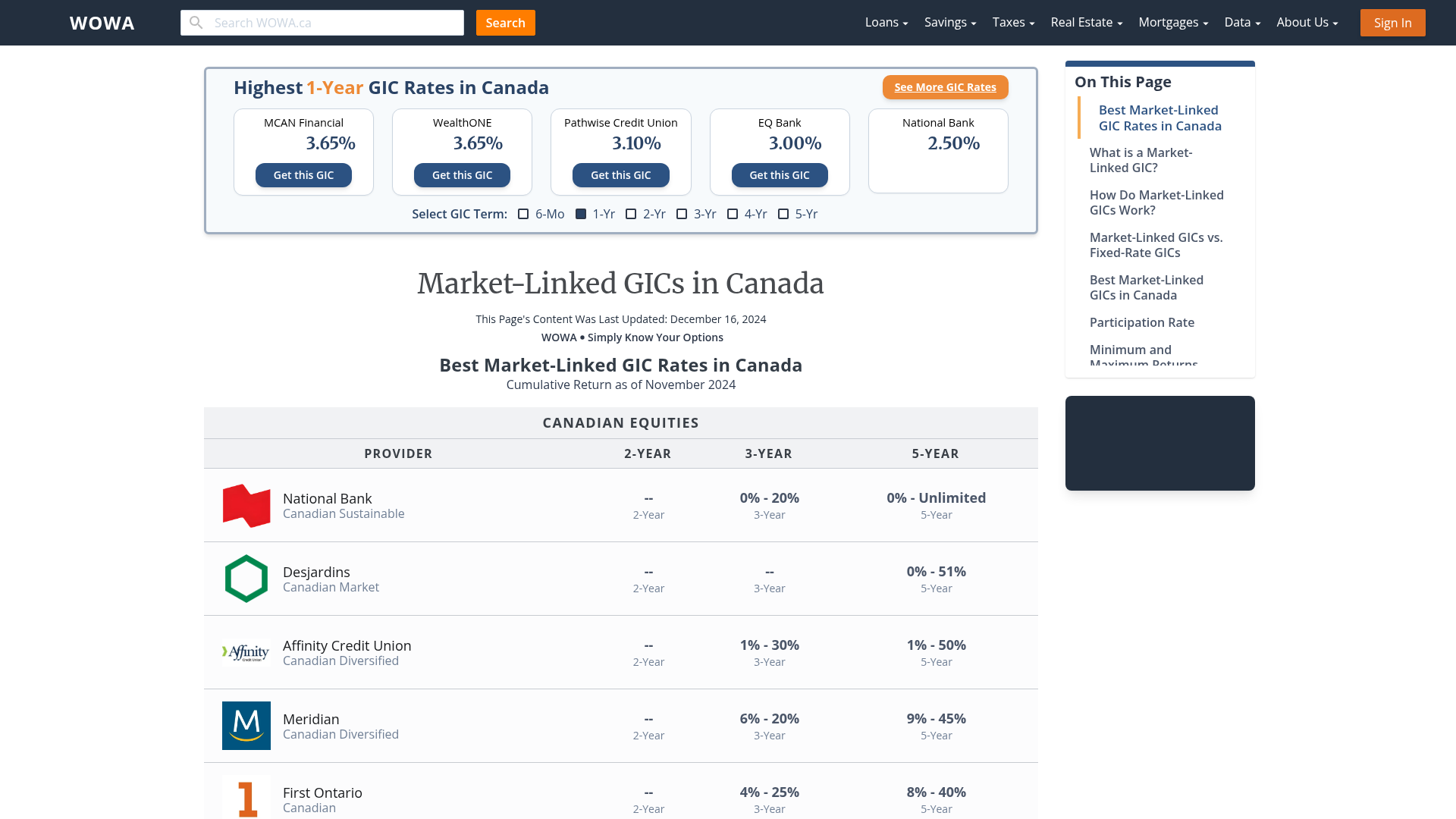The image size is (1456, 819).
Task: Open the Savings dropdown menu
Action: (x=949, y=22)
